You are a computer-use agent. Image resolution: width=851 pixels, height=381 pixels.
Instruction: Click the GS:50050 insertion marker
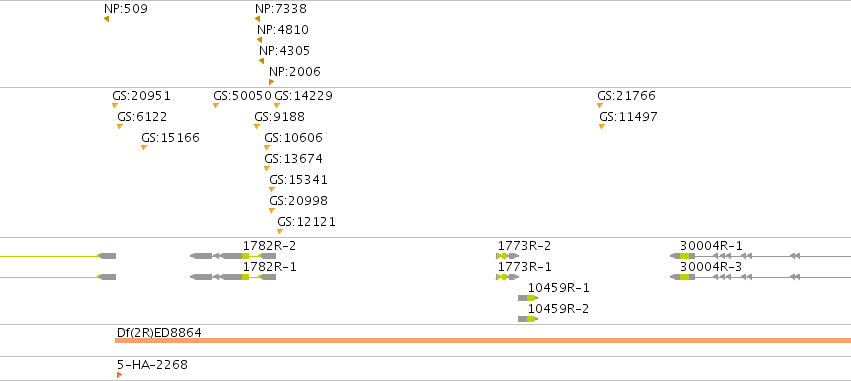click(215, 105)
